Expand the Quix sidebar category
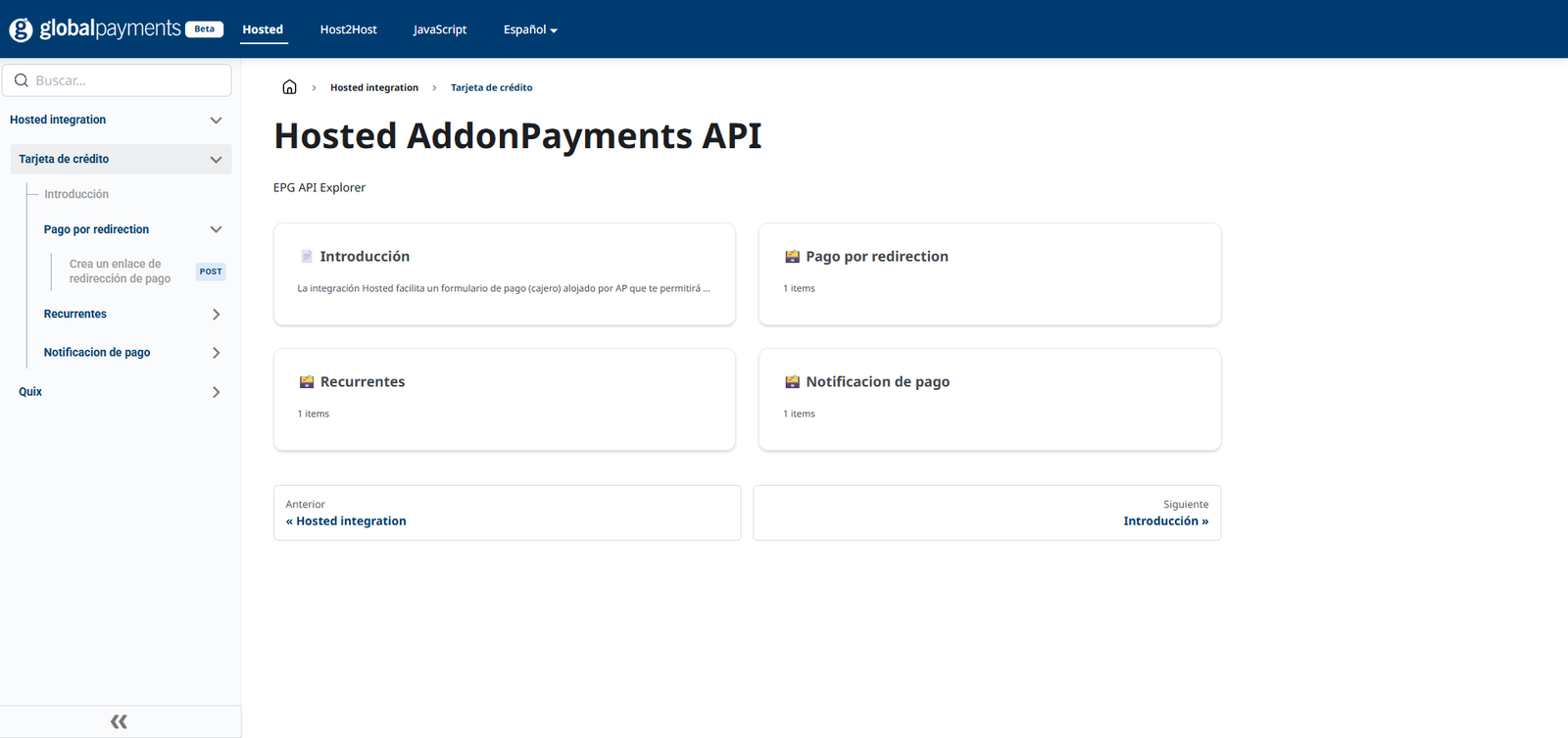Viewport: 1568px width, 738px height. tap(216, 392)
